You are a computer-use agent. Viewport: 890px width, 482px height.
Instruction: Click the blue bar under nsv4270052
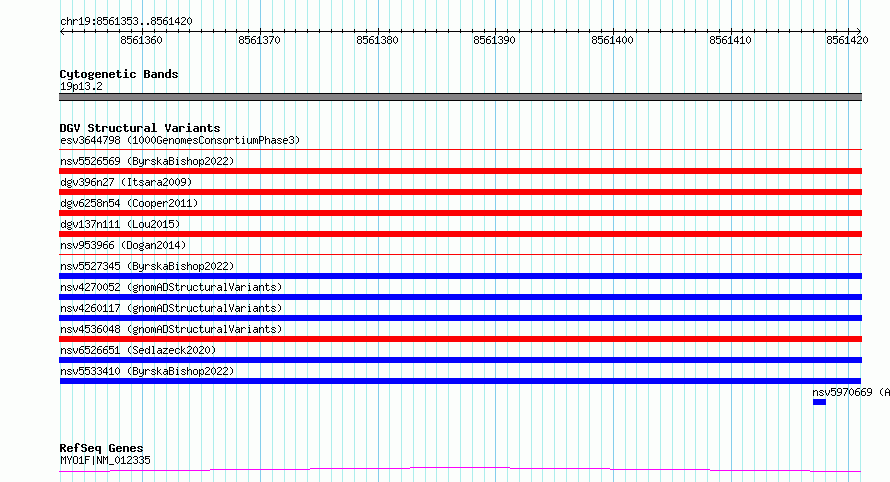(460, 297)
